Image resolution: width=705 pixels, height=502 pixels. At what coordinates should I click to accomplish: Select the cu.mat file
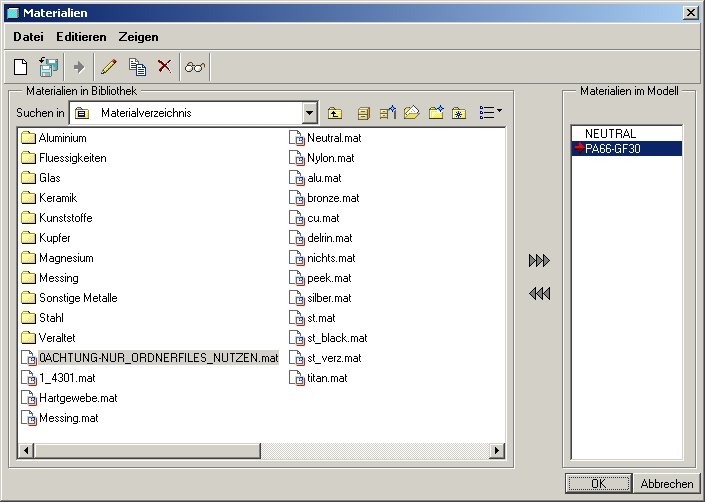click(314, 218)
